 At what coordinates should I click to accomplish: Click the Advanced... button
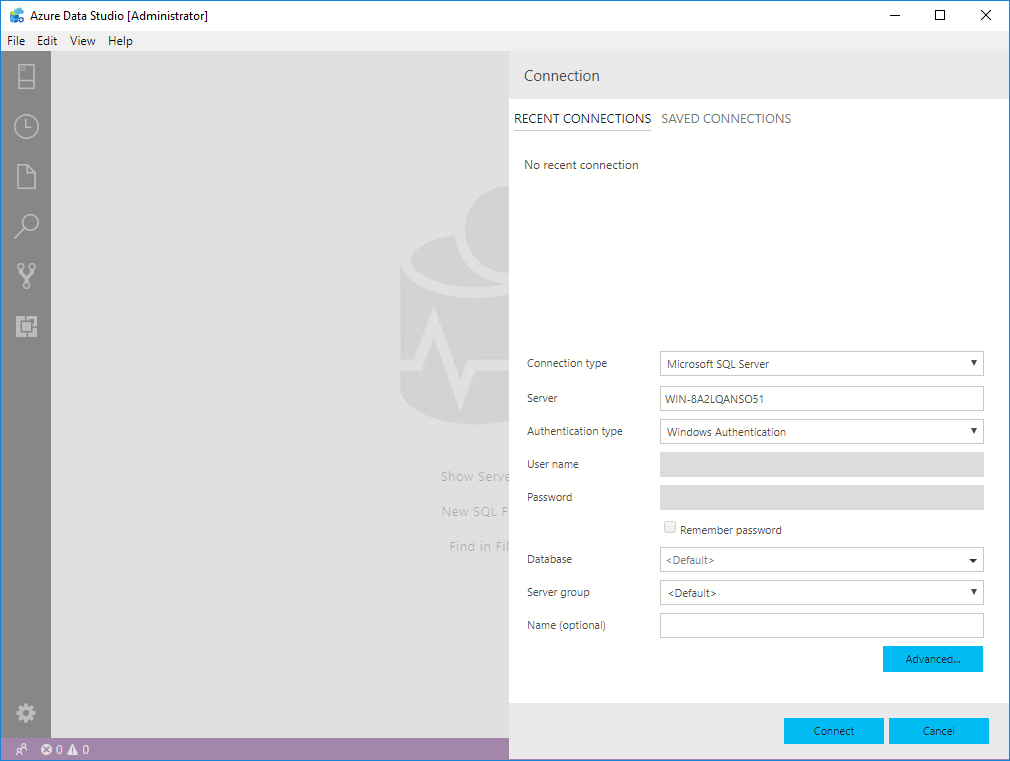click(933, 659)
